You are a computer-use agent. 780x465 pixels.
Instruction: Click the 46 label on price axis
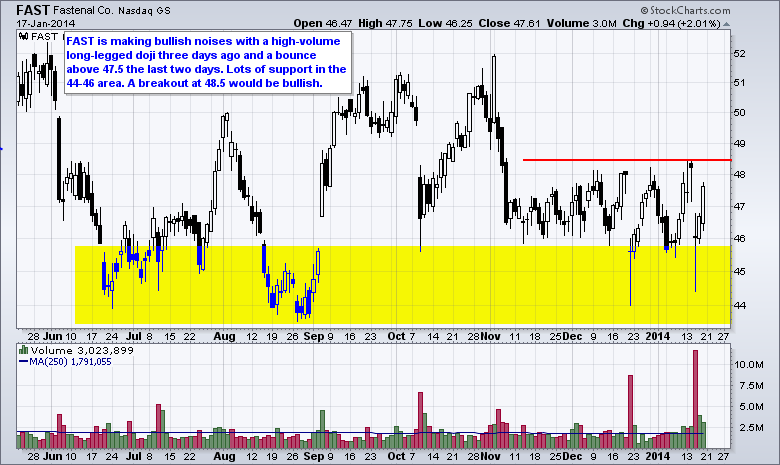point(740,239)
